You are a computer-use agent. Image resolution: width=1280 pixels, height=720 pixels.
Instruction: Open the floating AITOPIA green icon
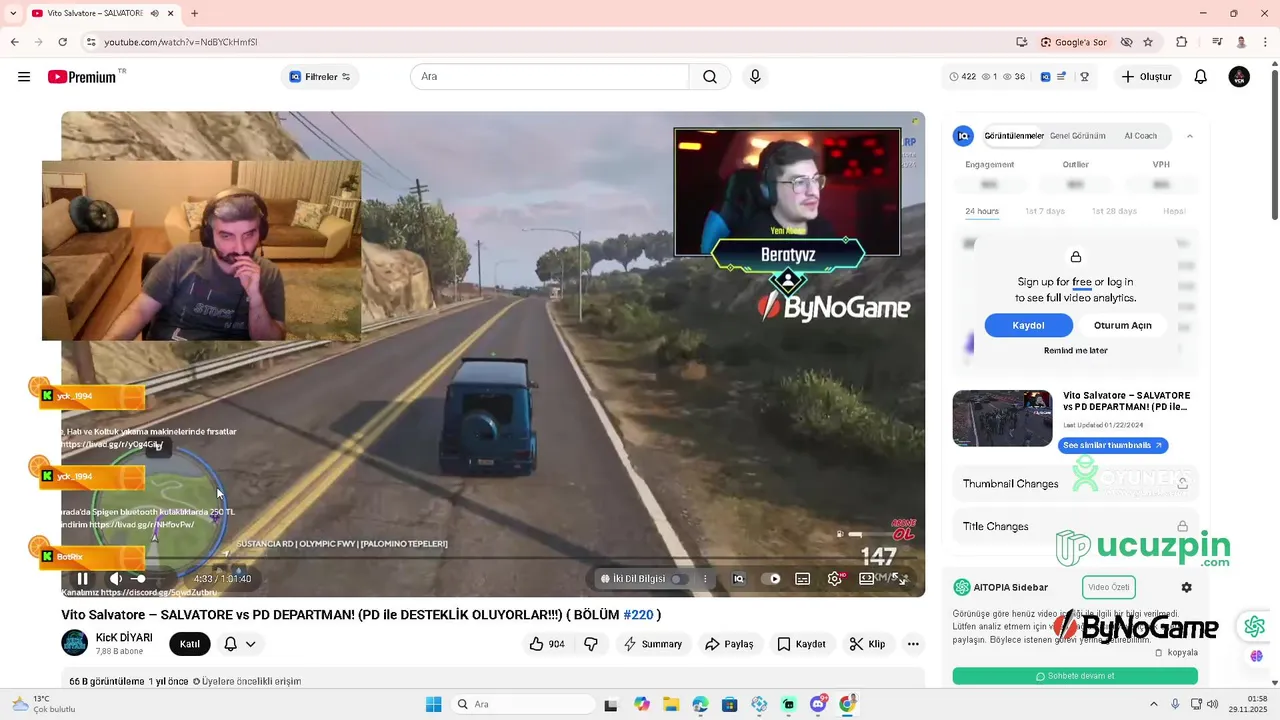1255,626
